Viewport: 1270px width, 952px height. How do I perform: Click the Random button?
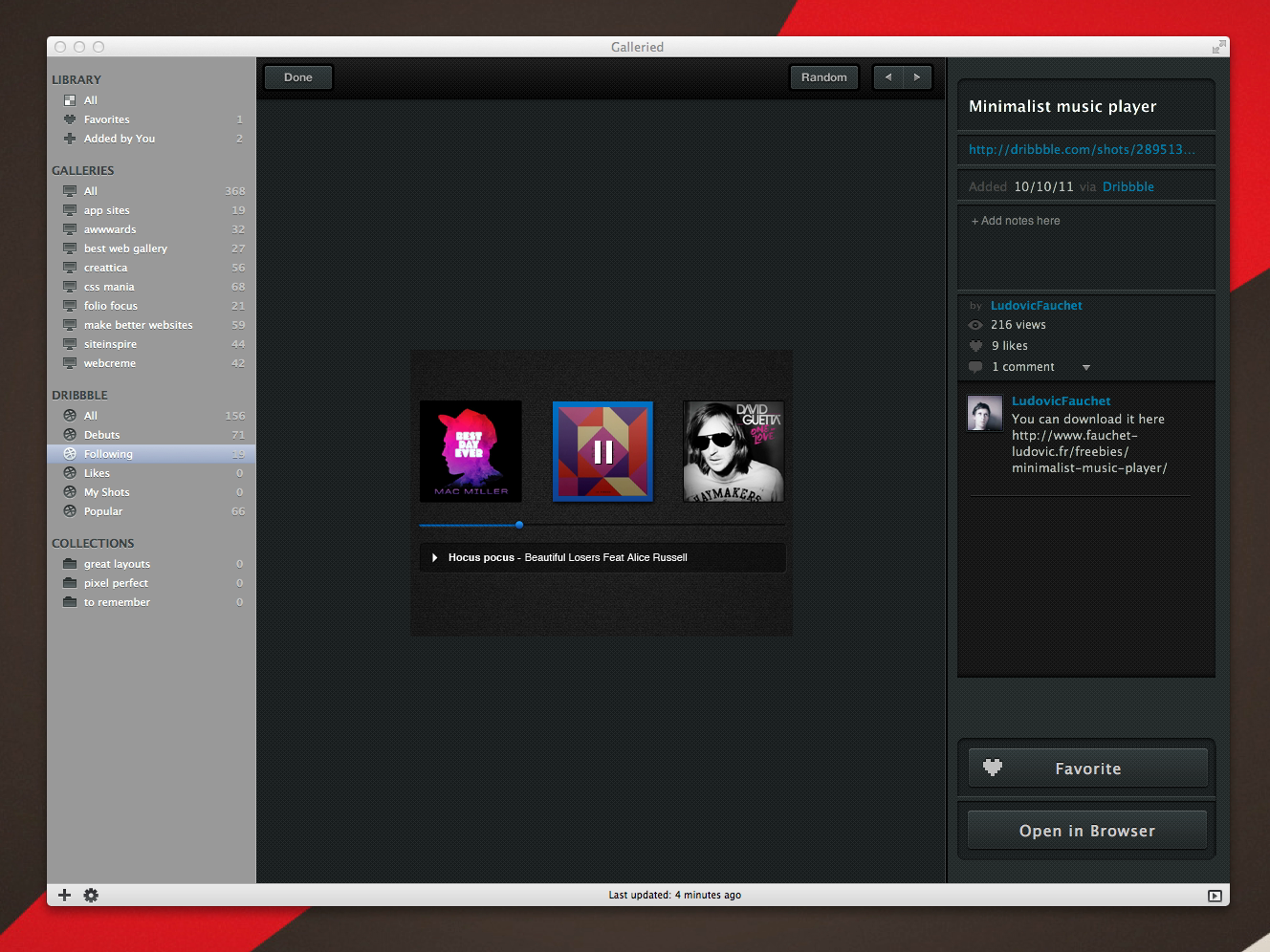coord(824,77)
